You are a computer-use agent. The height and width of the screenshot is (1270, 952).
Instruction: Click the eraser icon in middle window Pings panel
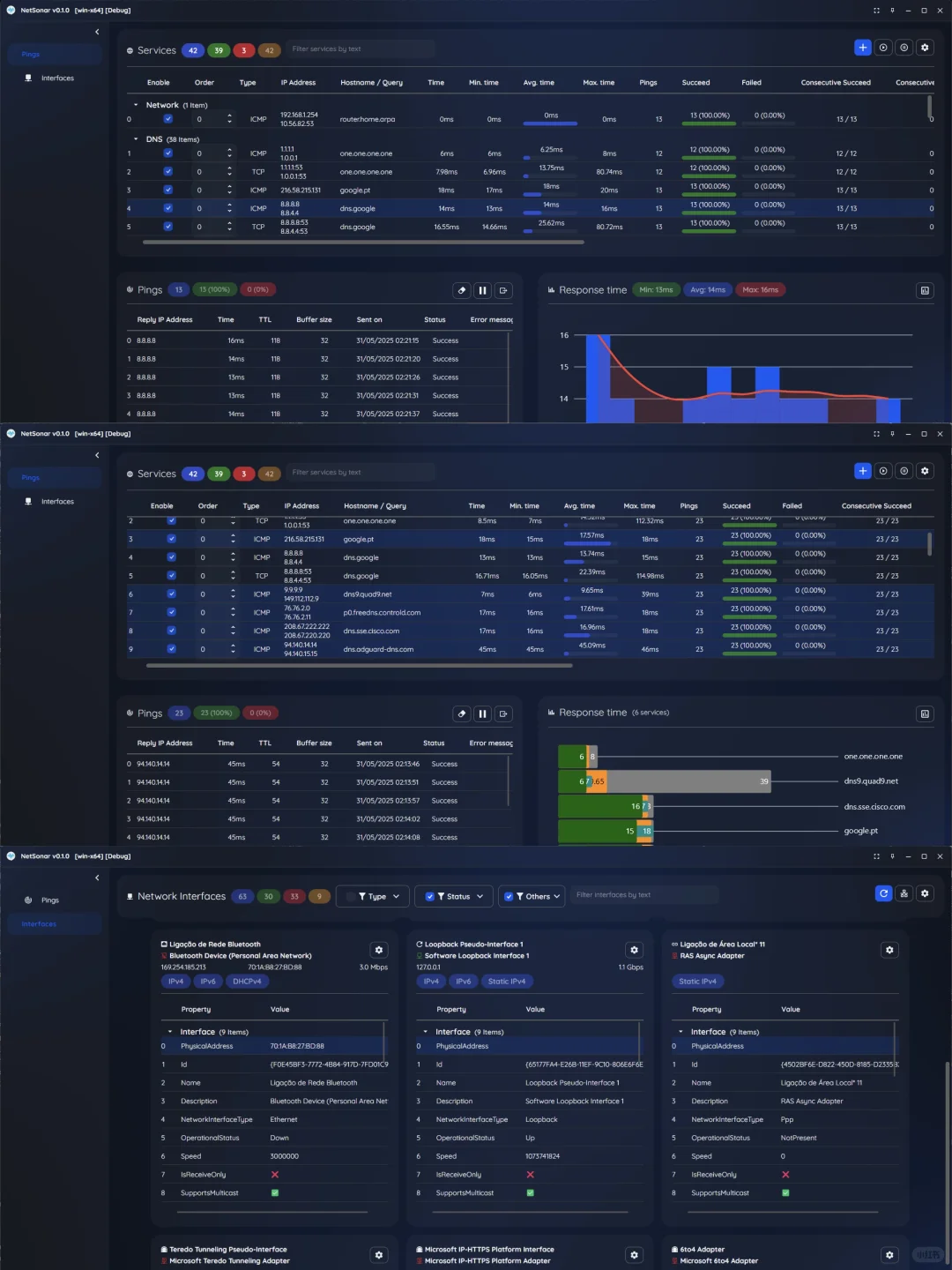pyautogui.click(x=462, y=713)
